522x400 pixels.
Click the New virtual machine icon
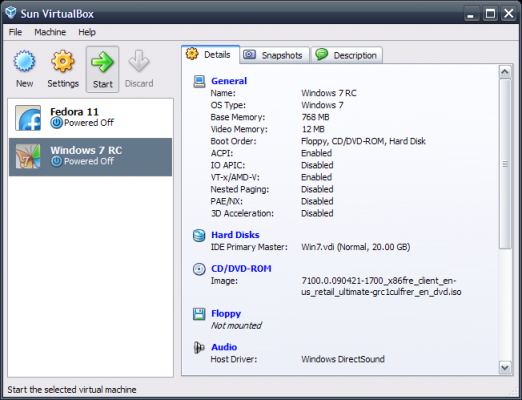pos(24,61)
